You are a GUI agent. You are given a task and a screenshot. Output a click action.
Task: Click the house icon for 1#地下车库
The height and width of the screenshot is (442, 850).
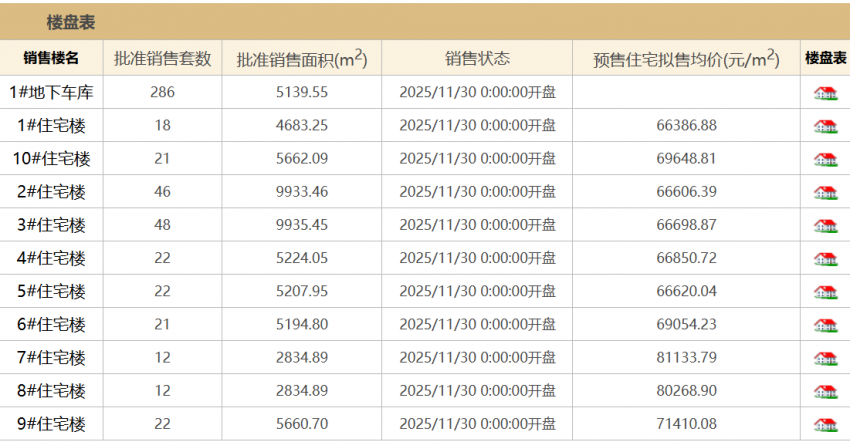point(825,93)
